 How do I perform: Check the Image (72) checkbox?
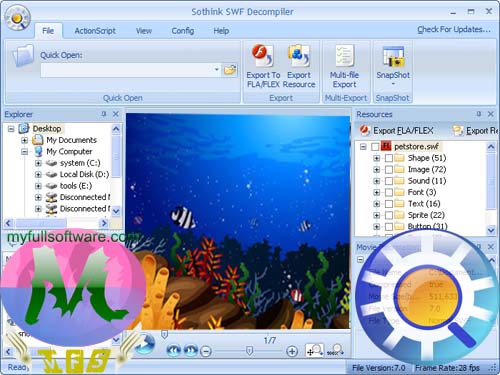click(389, 169)
